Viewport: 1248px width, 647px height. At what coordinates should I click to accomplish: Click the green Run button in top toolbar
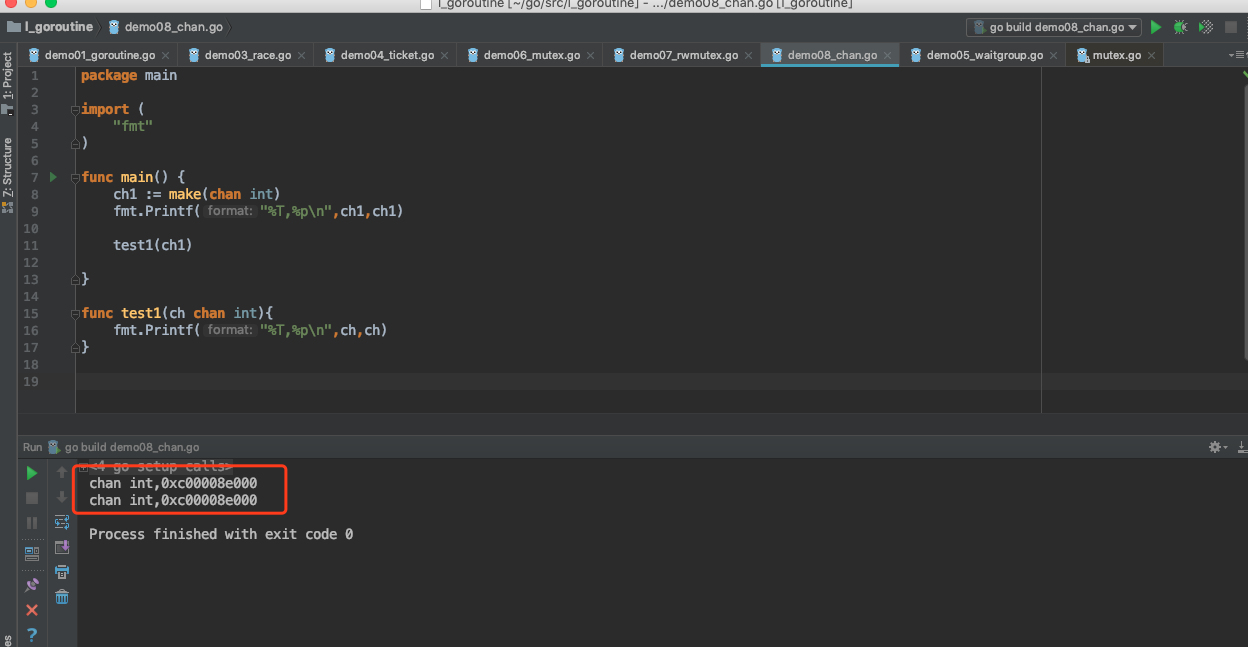click(x=1156, y=28)
